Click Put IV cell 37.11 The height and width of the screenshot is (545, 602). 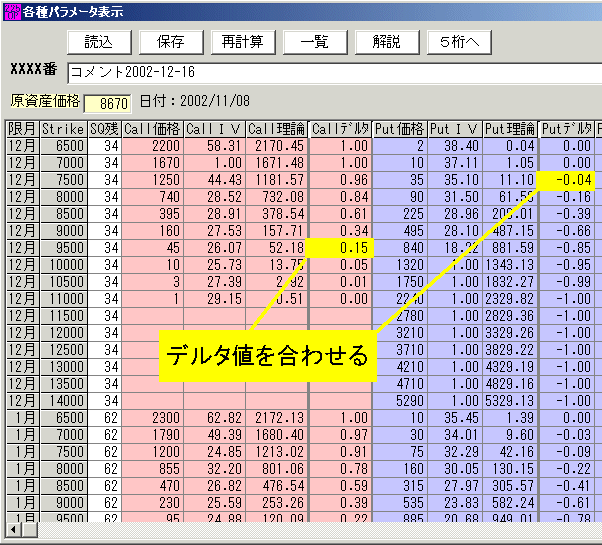[455, 163]
